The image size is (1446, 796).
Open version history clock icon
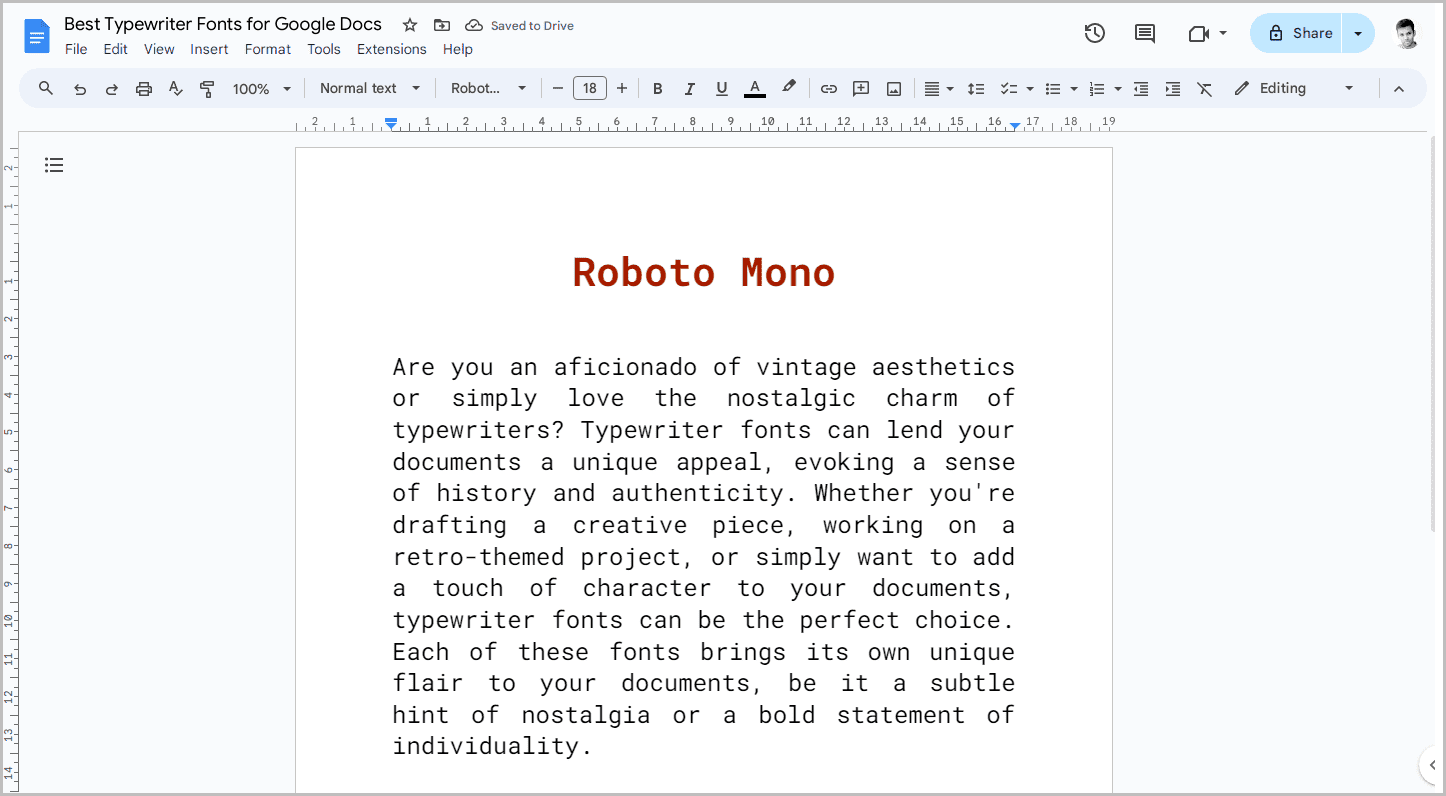point(1095,33)
